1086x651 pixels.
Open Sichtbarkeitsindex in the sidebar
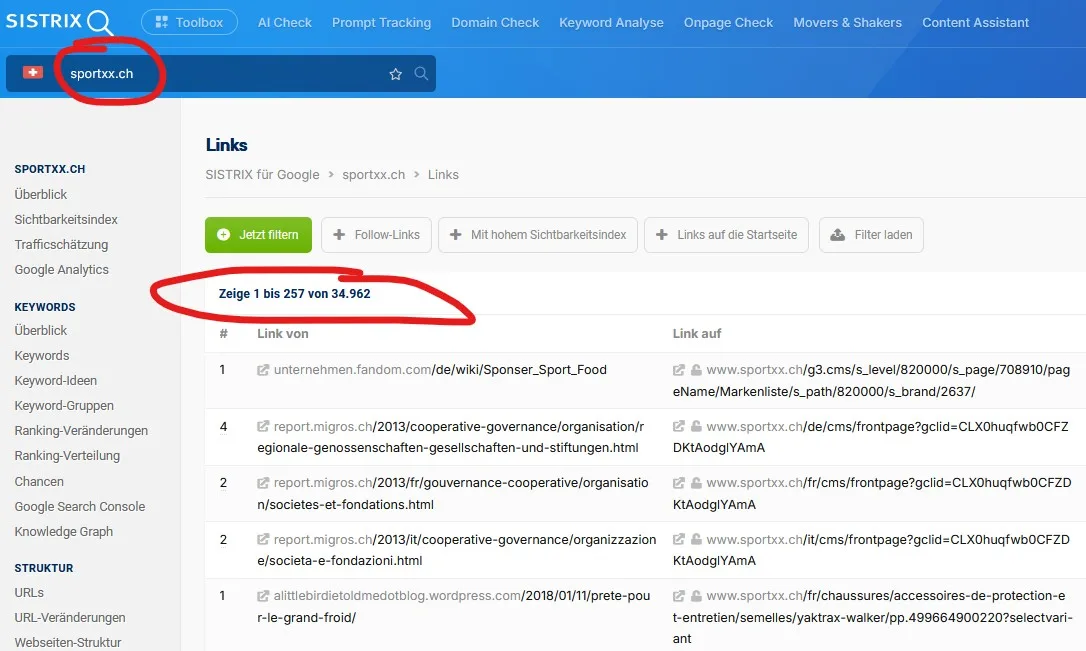pyautogui.click(x=66, y=219)
